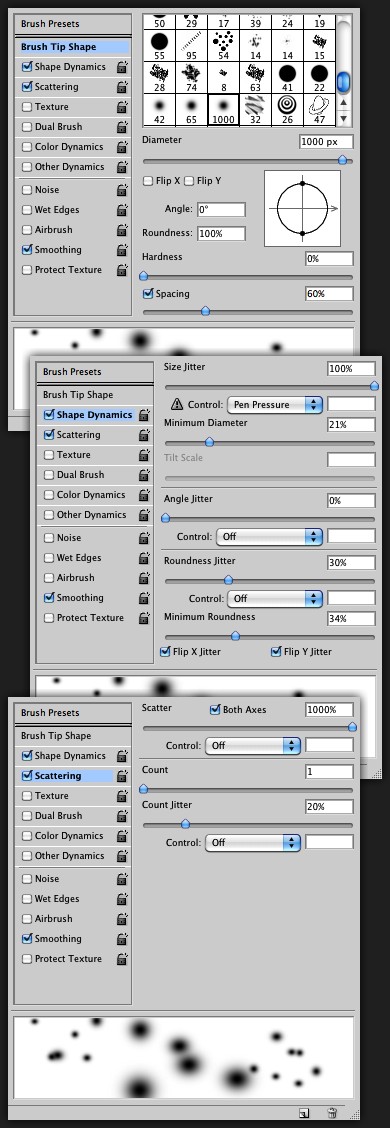Uncheck Flip X Jitter
Image resolution: width=390 pixels, height=1128 pixels.
166,652
